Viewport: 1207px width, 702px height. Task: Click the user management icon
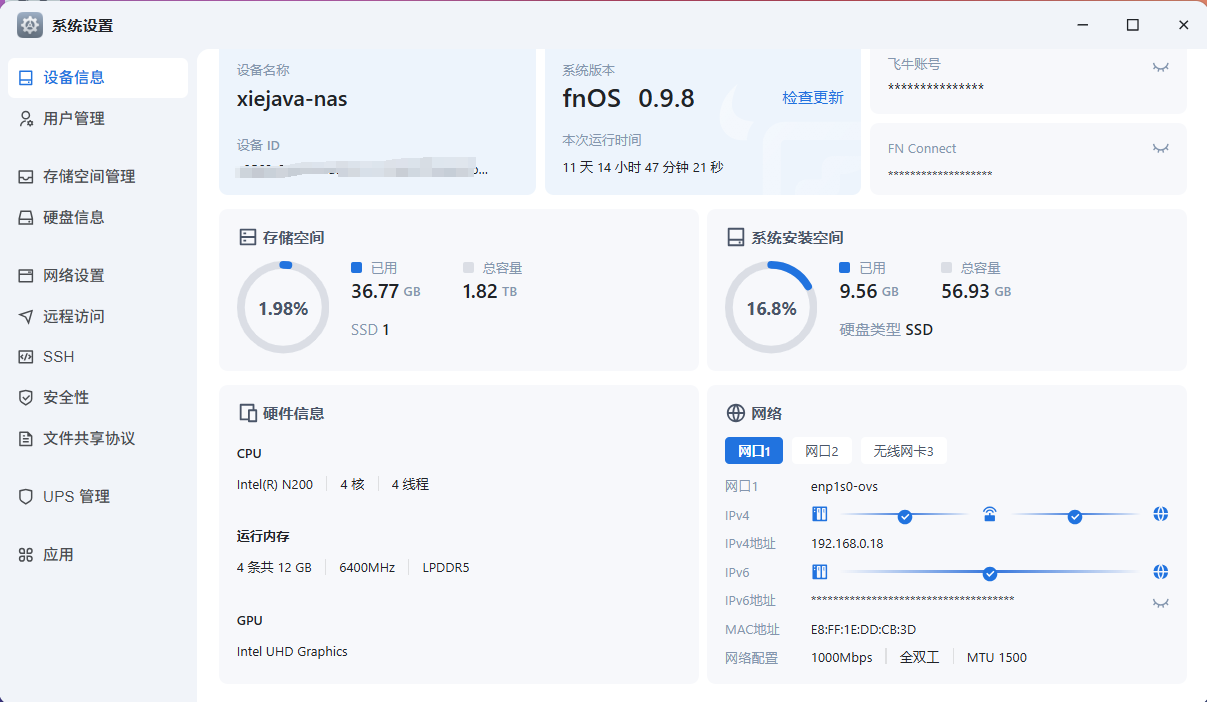pos(26,119)
